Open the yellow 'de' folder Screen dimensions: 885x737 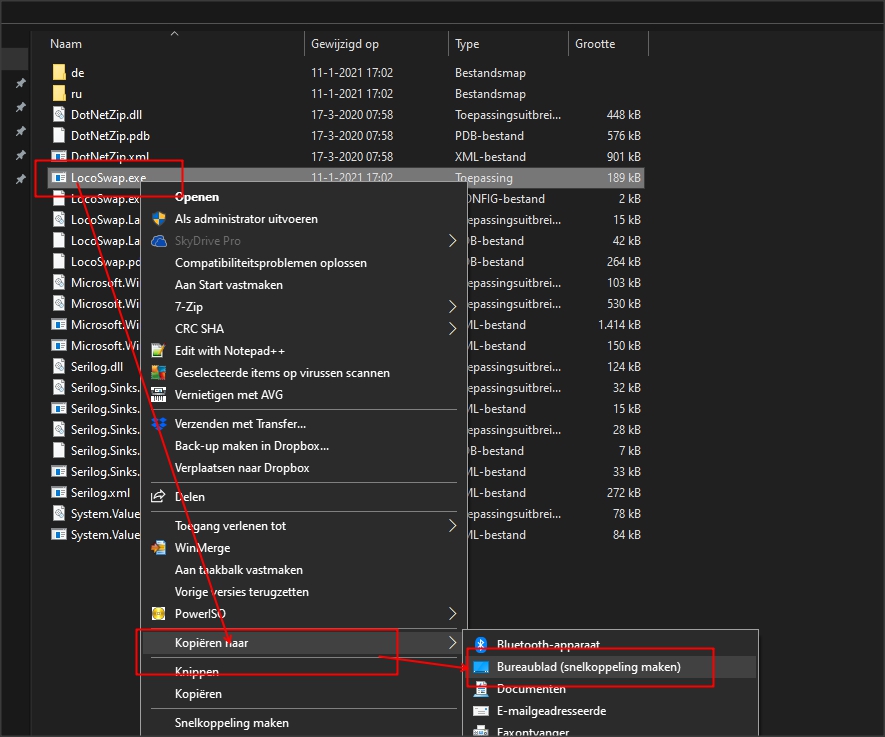[77, 73]
